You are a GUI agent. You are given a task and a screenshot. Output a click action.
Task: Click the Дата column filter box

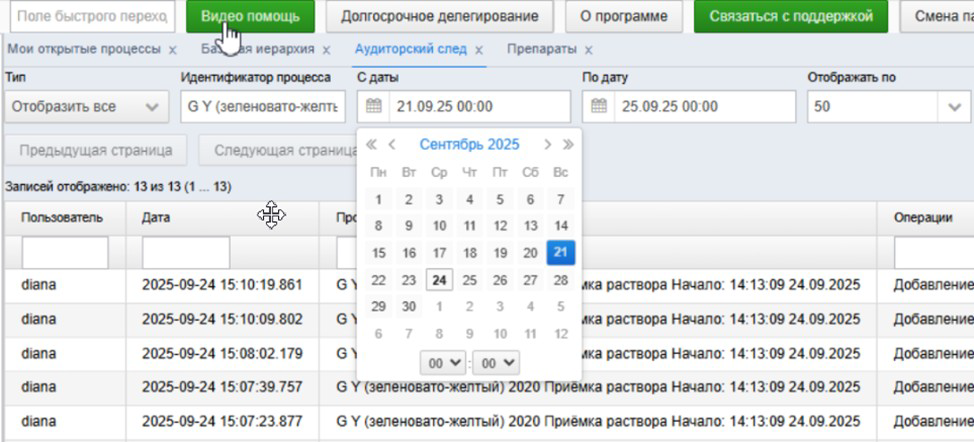pos(186,253)
